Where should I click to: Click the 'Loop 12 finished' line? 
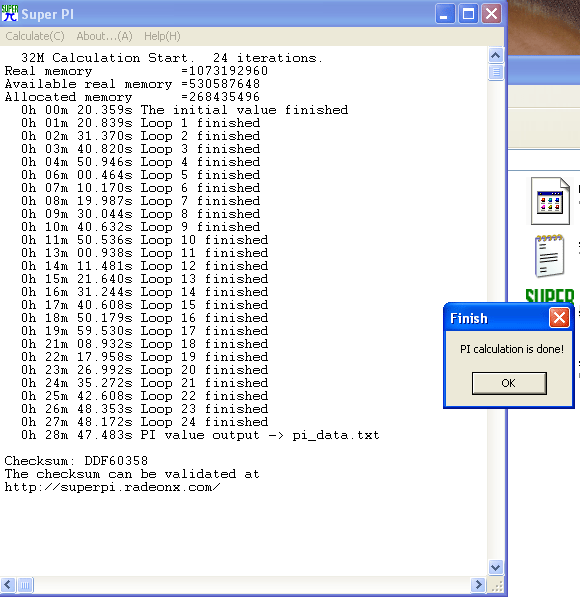point(145,266)
